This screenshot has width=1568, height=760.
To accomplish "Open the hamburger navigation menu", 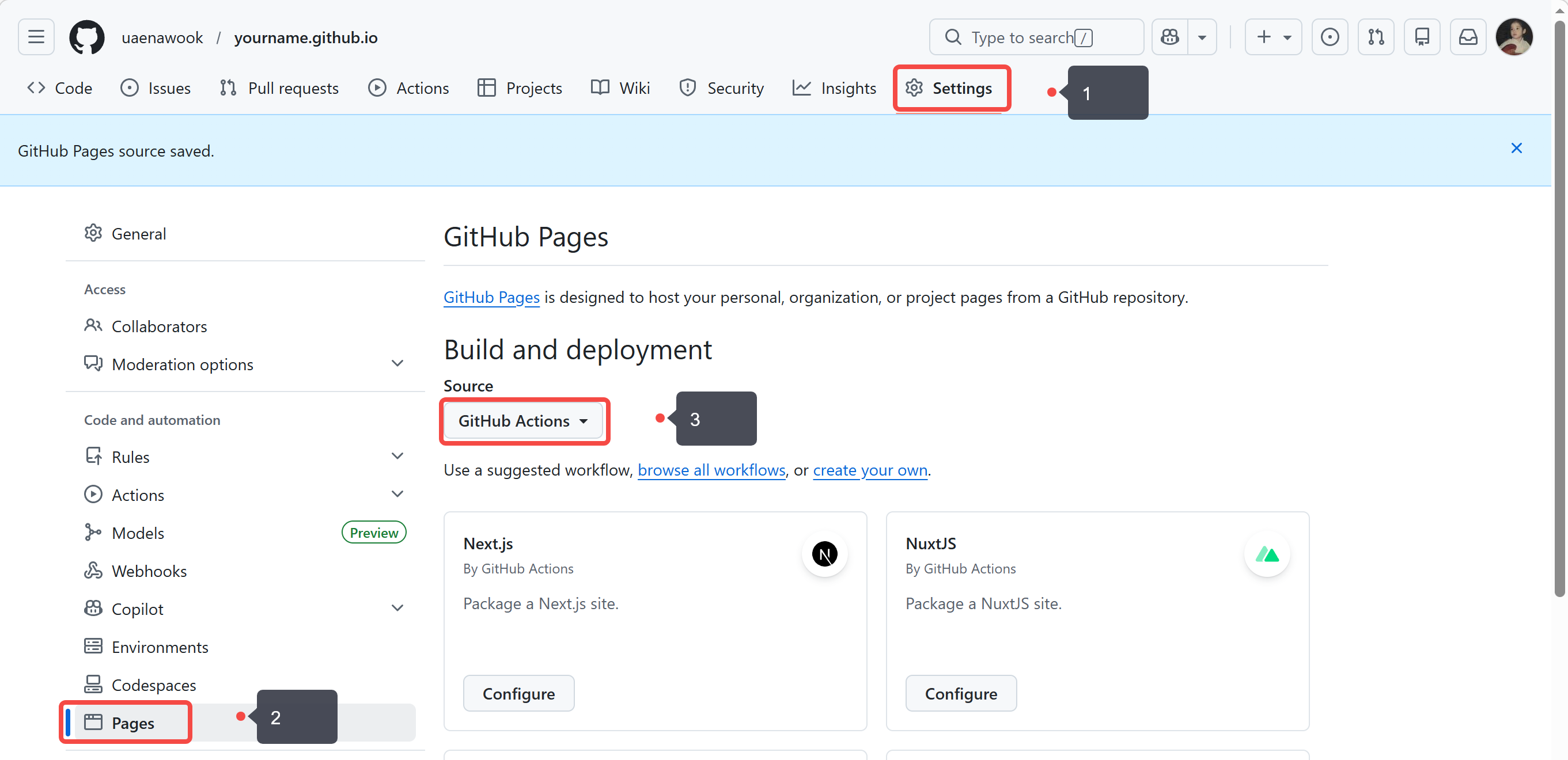I will [36, 37].
